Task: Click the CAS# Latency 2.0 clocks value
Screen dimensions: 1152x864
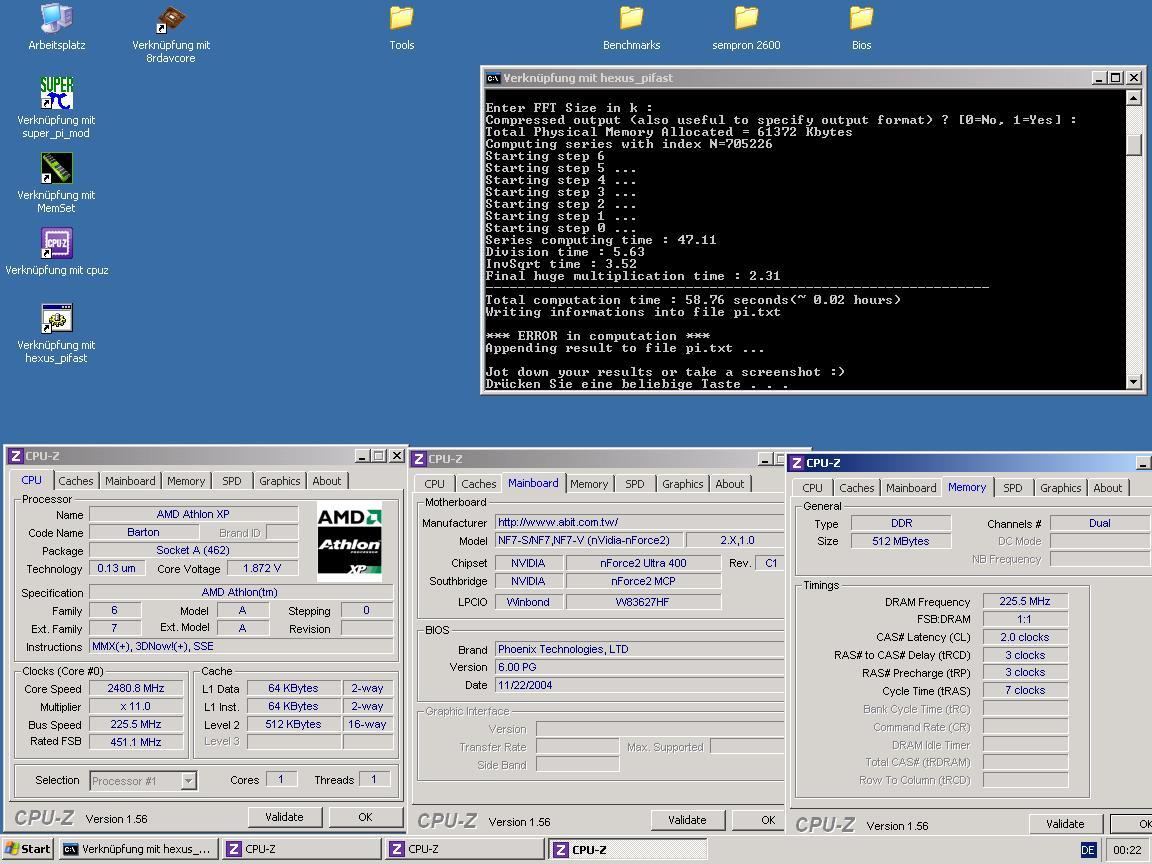Action: [x=1025, y=637]
